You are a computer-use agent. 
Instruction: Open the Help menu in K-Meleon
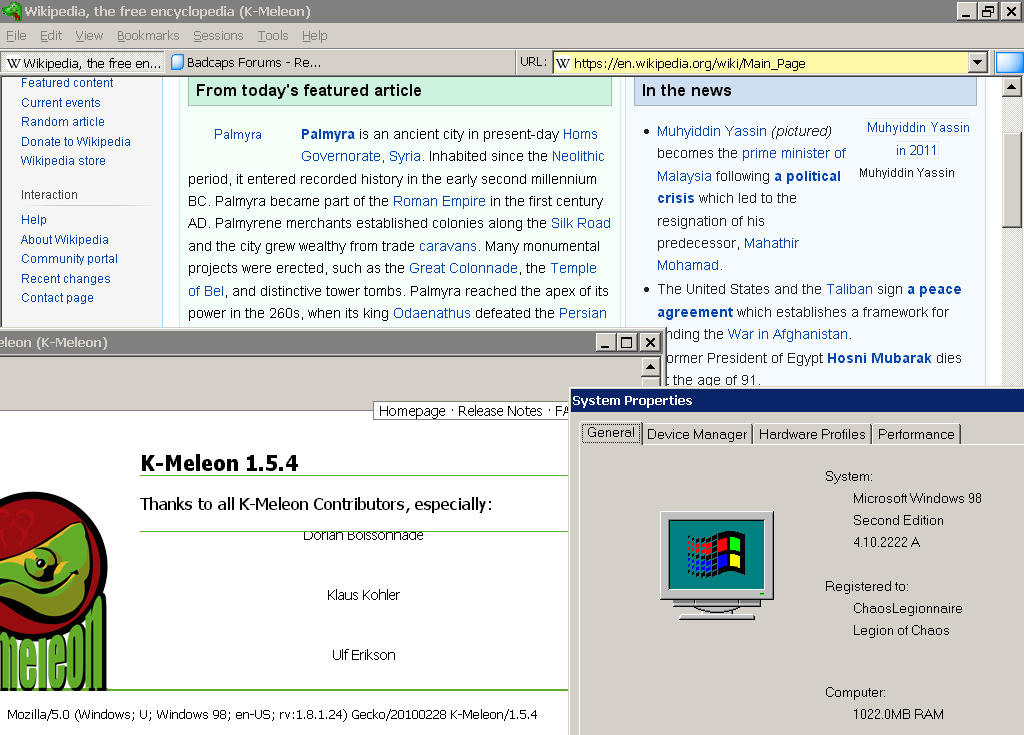coord(315,35)
